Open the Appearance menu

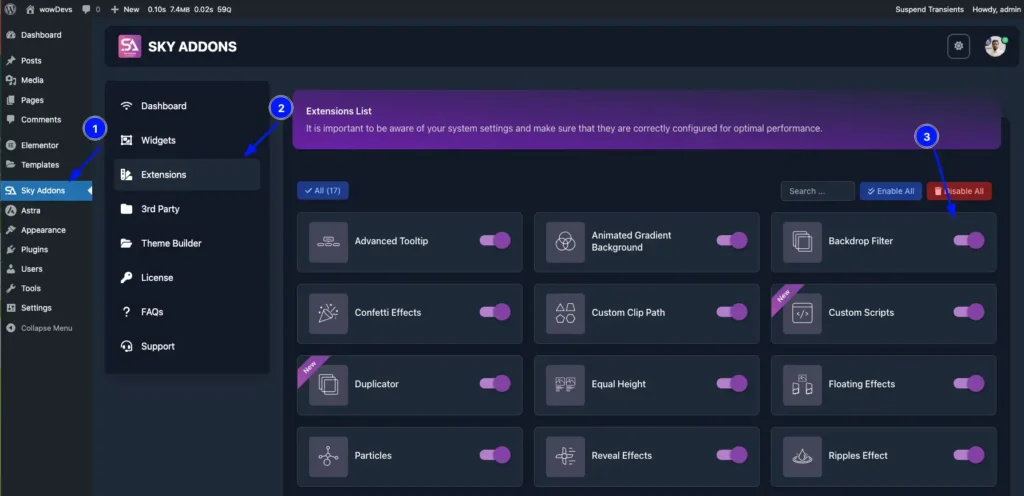pos(46,230)
